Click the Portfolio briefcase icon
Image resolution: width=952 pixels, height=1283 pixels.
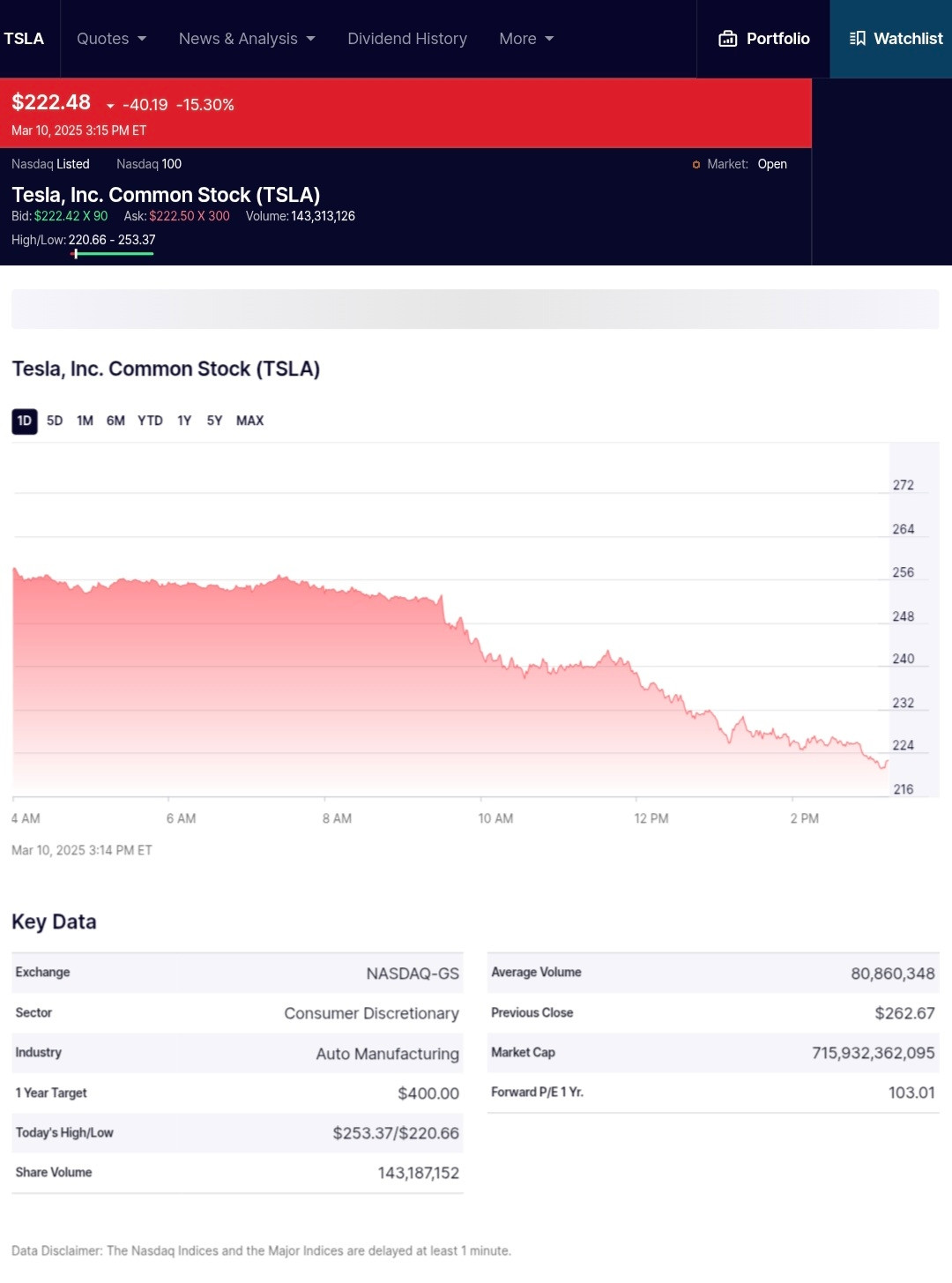(727, 39)
